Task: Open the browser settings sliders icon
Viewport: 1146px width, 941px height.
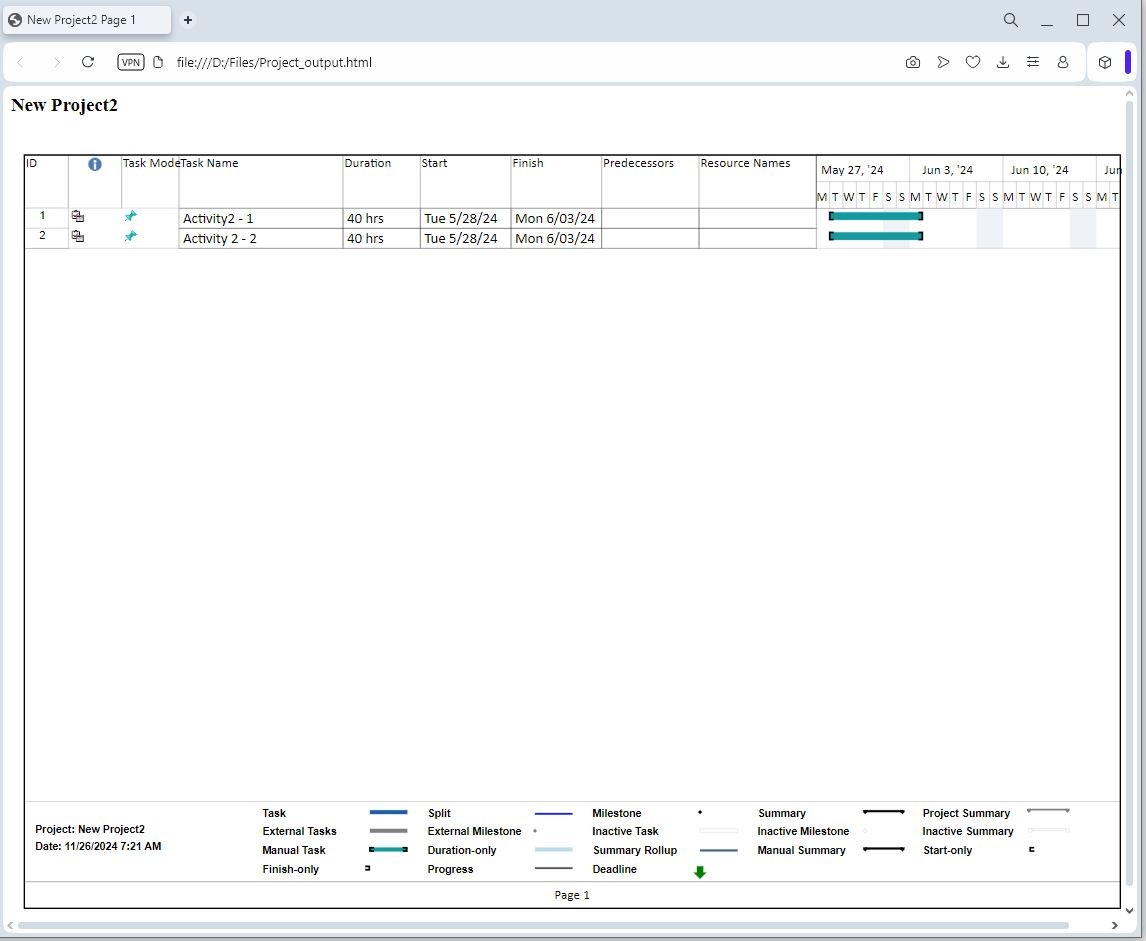Action: coord(1033,62)
